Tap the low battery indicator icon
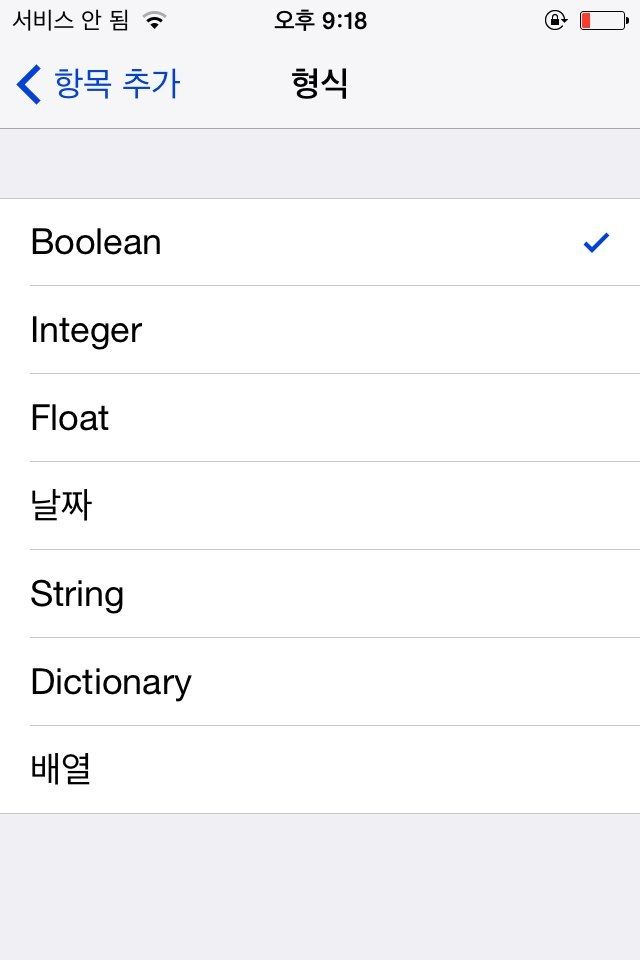 [x=604, y=21]
